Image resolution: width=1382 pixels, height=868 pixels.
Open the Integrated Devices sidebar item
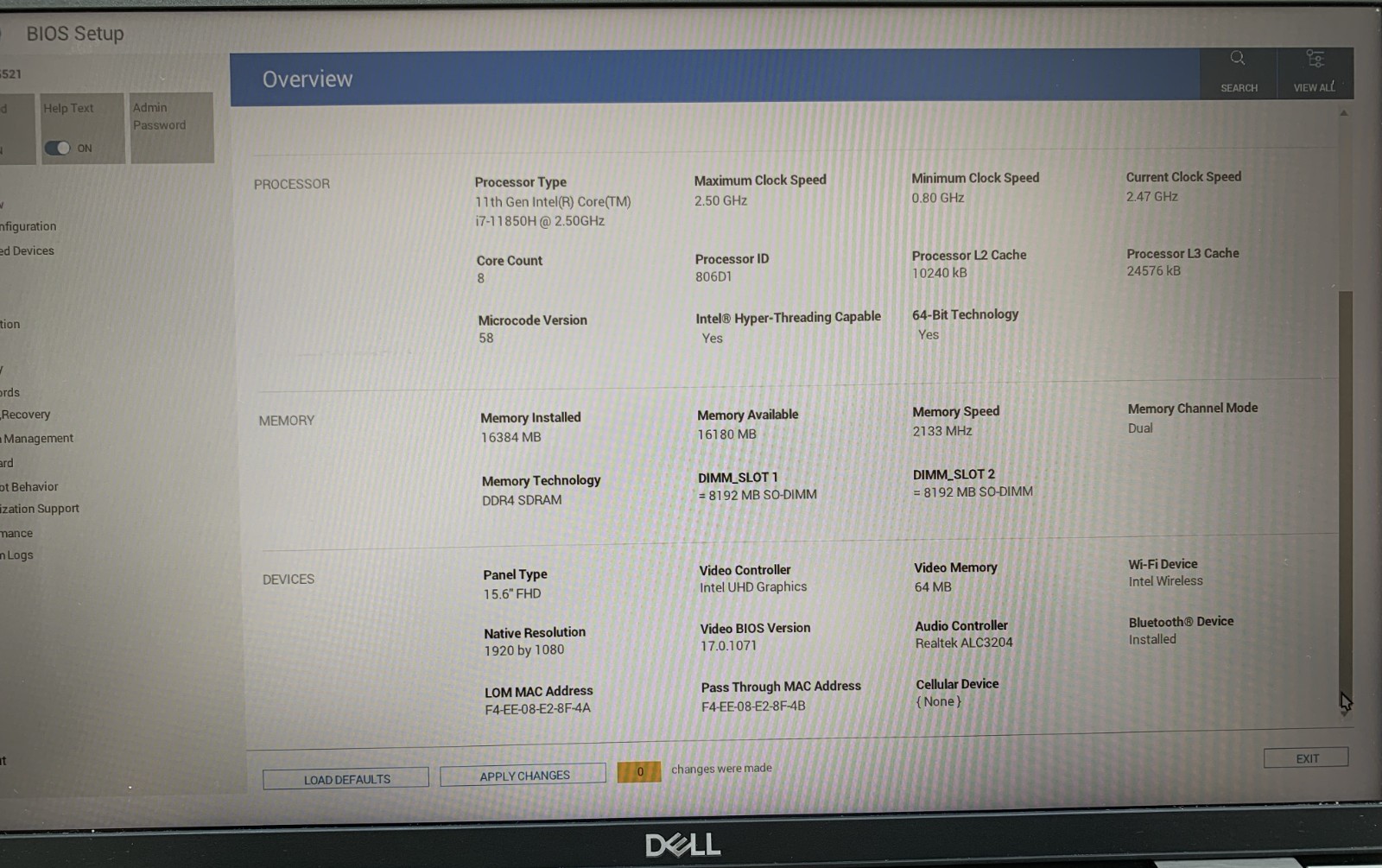click(28, 250)
